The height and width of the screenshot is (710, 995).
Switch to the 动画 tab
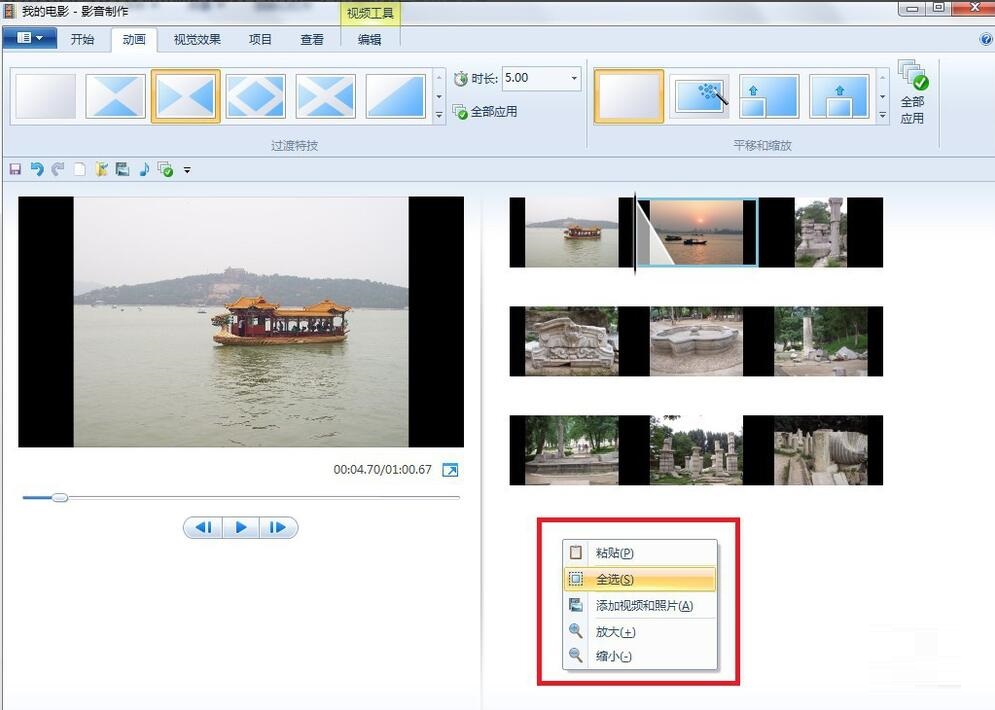tap(134, 39)
